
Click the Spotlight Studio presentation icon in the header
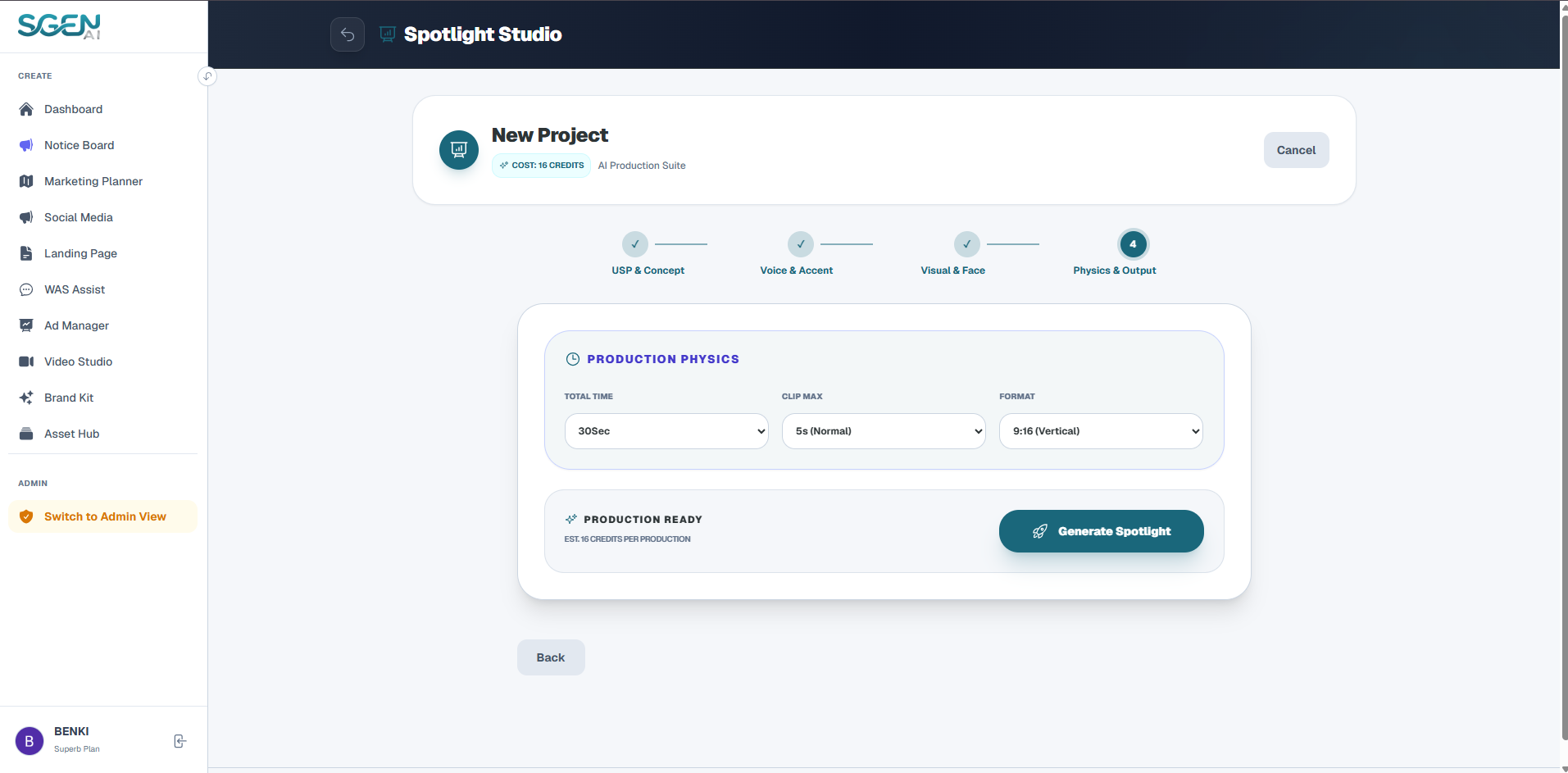coord(388,34)
